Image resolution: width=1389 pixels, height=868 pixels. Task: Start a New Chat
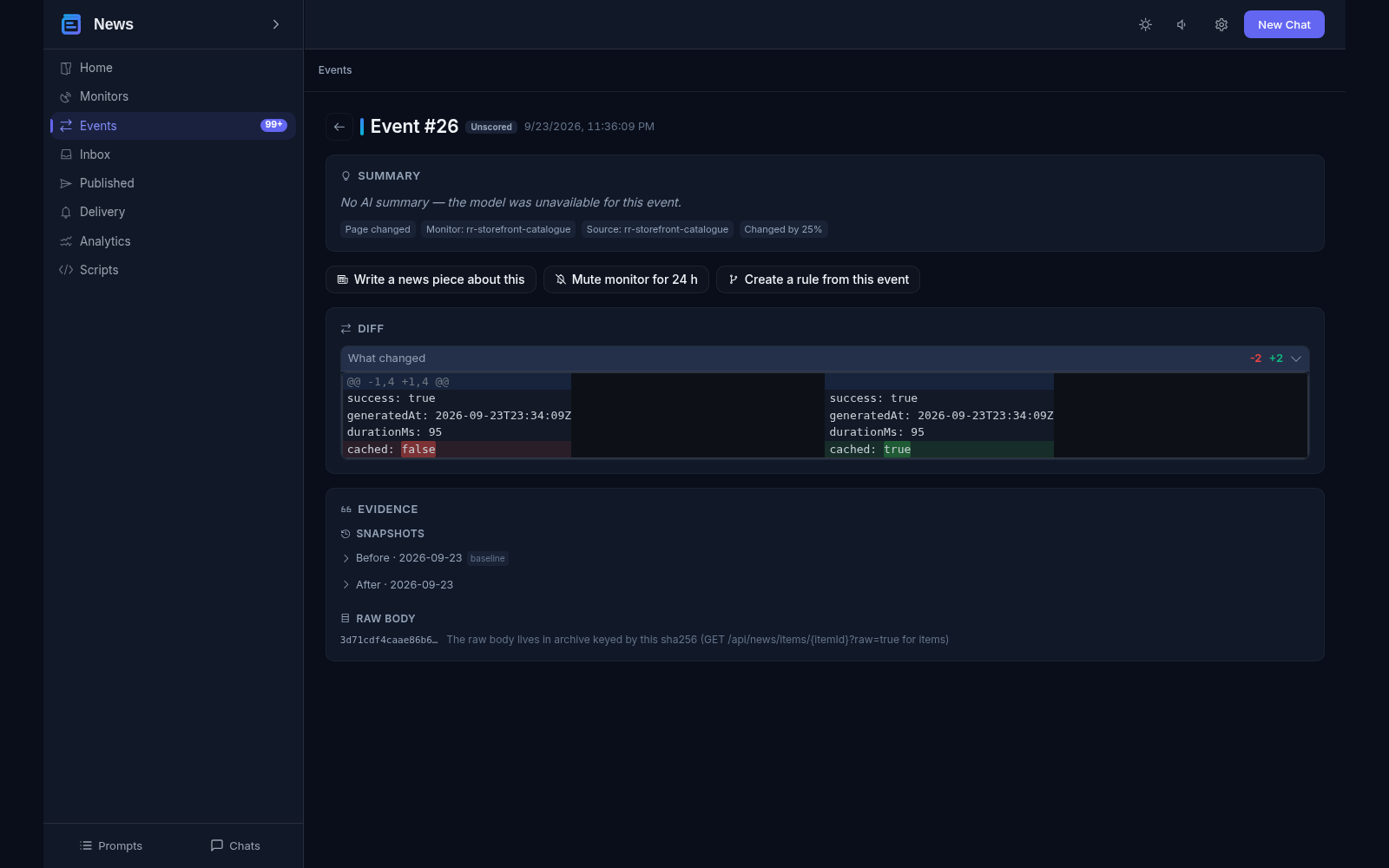coord(1284,24)
